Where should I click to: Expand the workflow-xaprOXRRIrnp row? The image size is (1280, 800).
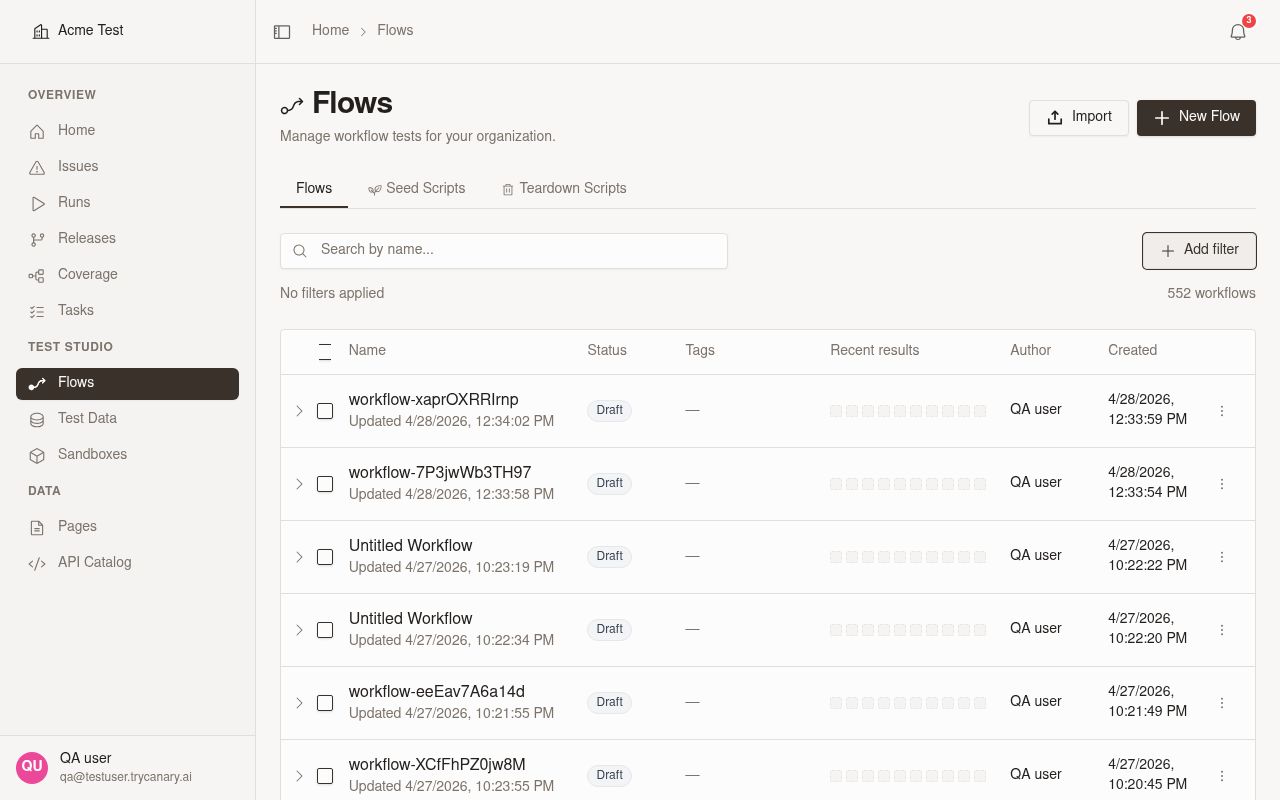299,411
